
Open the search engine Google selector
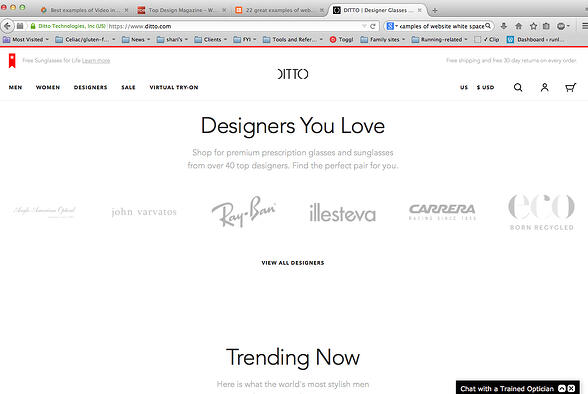[392, 26]
